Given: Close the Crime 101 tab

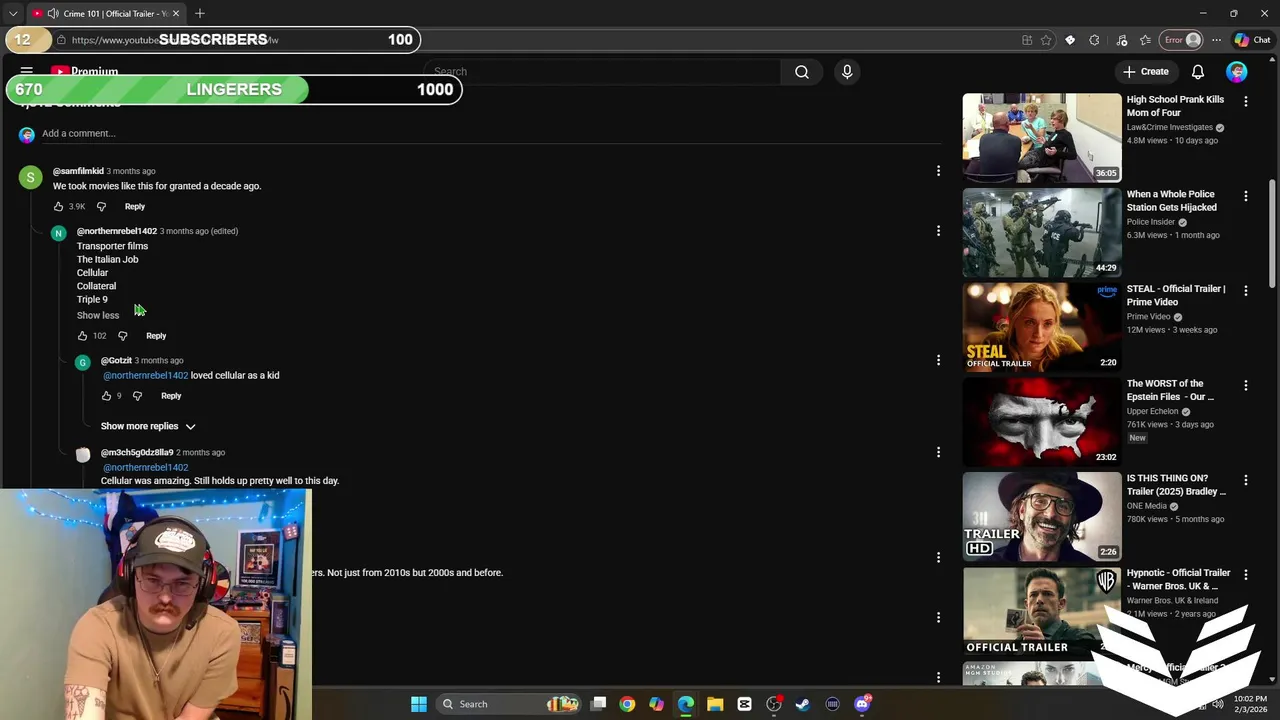Looking at the screenshot, I should 176,14.
